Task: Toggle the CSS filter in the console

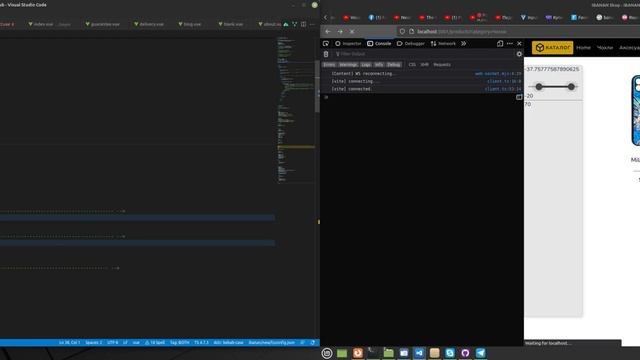Action: [x=412, y=64]
